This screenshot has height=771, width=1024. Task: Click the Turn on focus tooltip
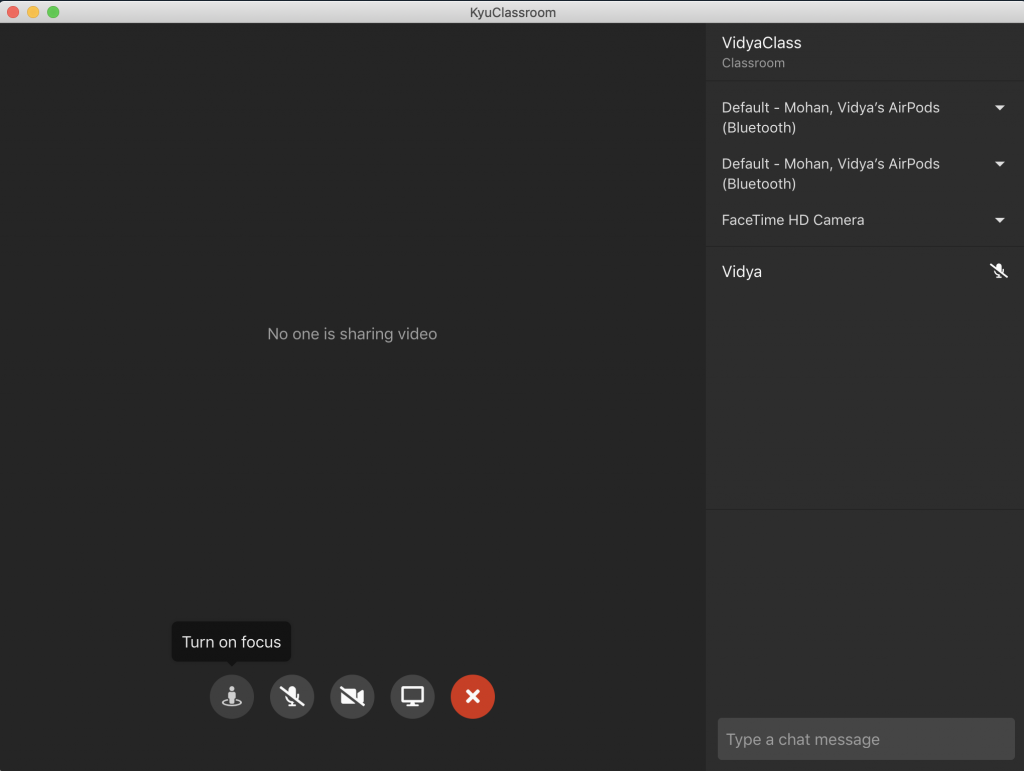(x=231, y=641)
